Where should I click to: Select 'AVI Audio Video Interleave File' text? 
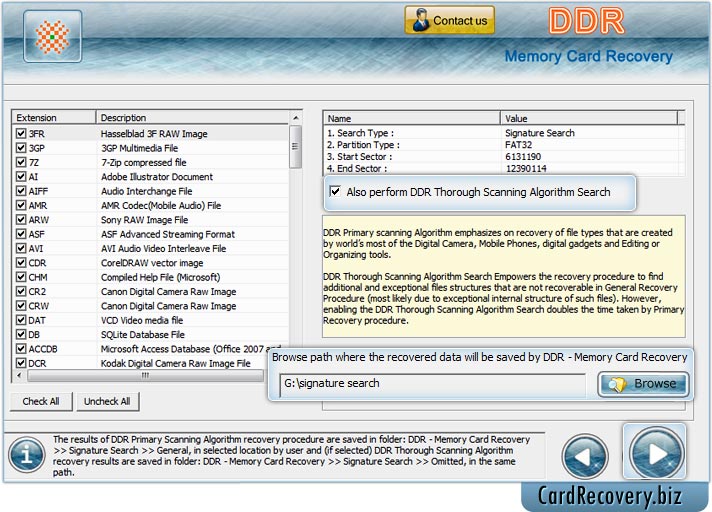163,249
